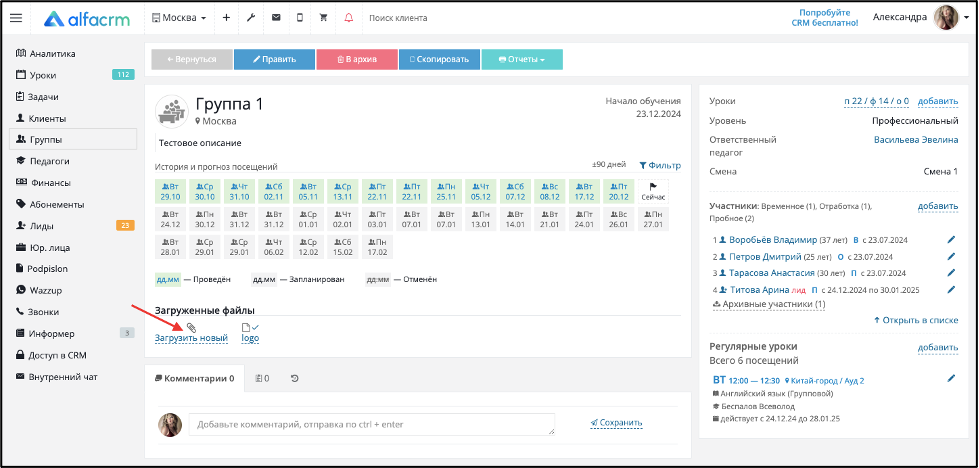This screenshot has height=468, width=979.
Task: Switch to the history clock tab
Action: 295,378
